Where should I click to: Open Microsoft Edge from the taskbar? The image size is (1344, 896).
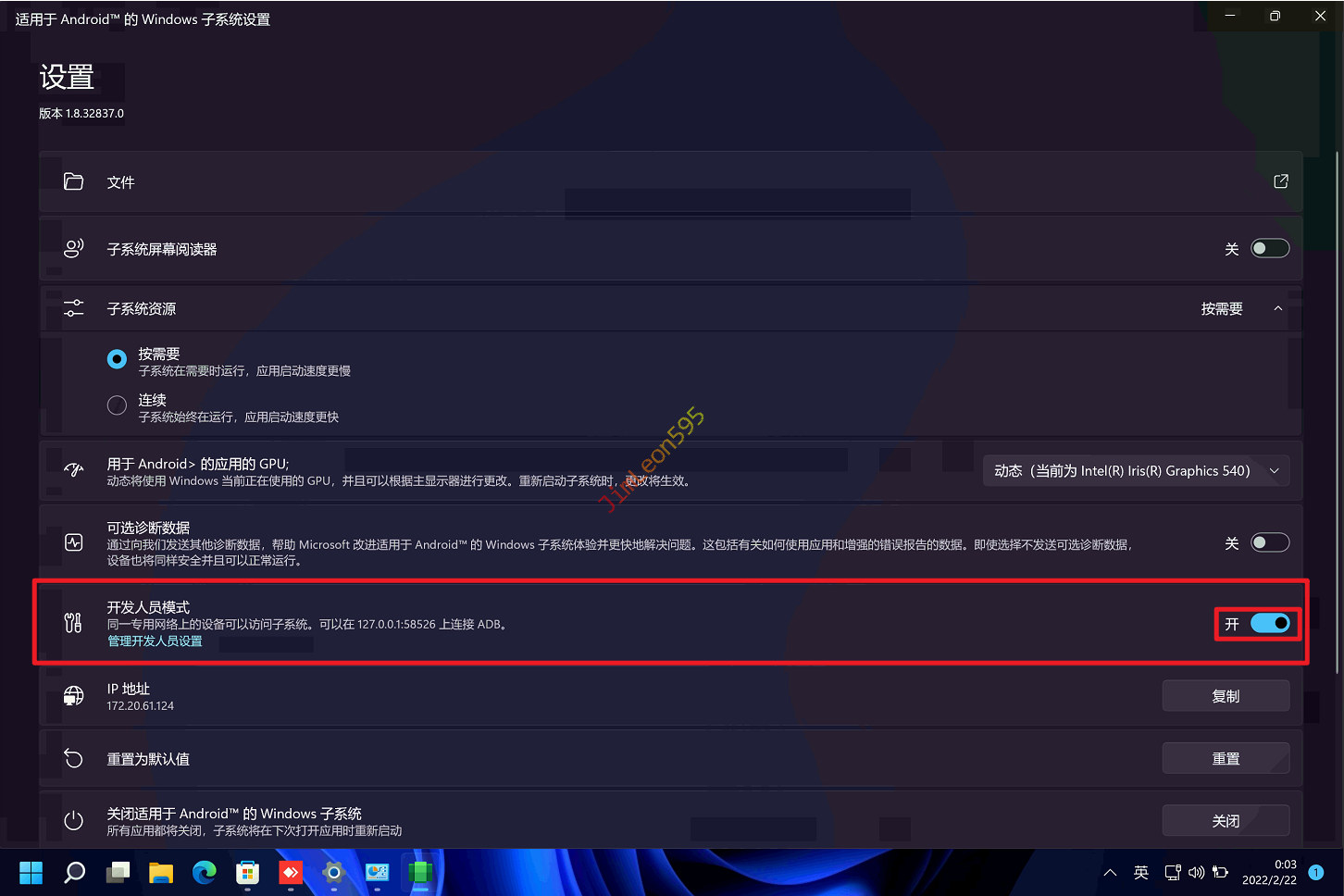click(204, 872)
